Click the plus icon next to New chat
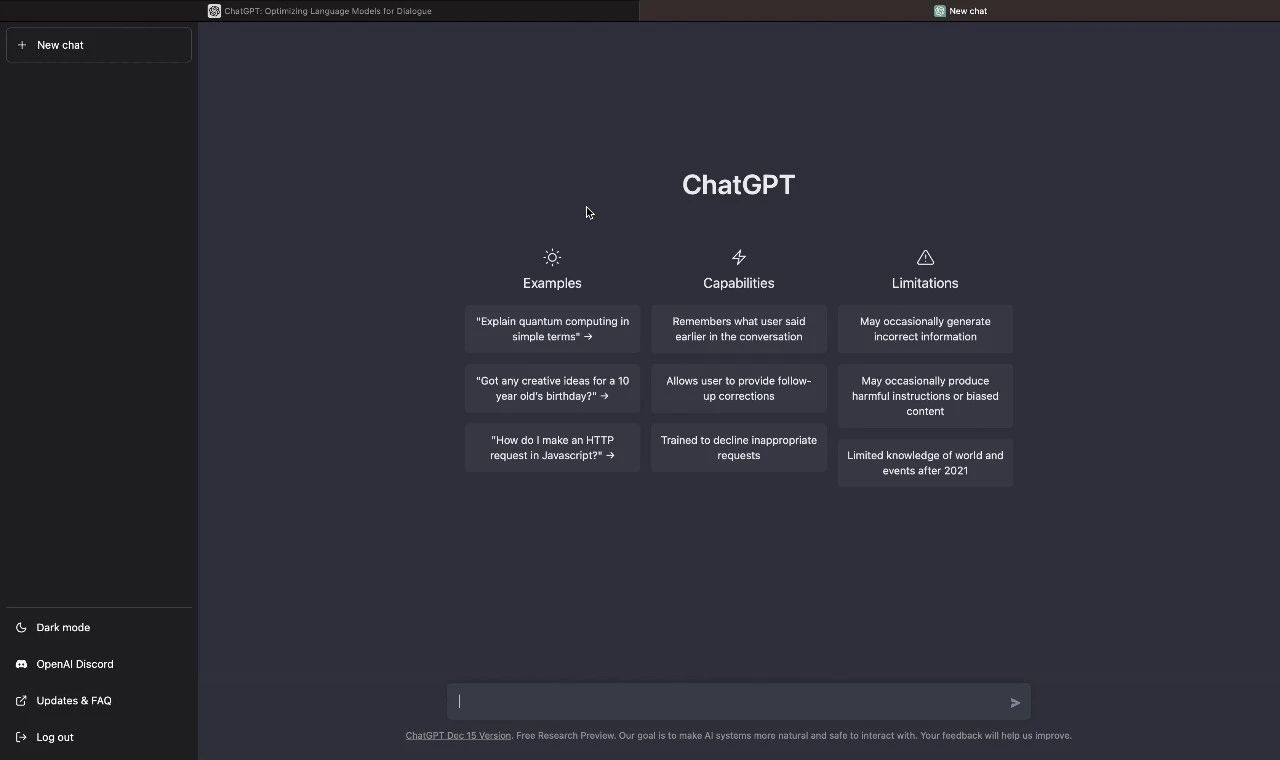This screenshot has height=760, width=1280. tap(22, 45)
